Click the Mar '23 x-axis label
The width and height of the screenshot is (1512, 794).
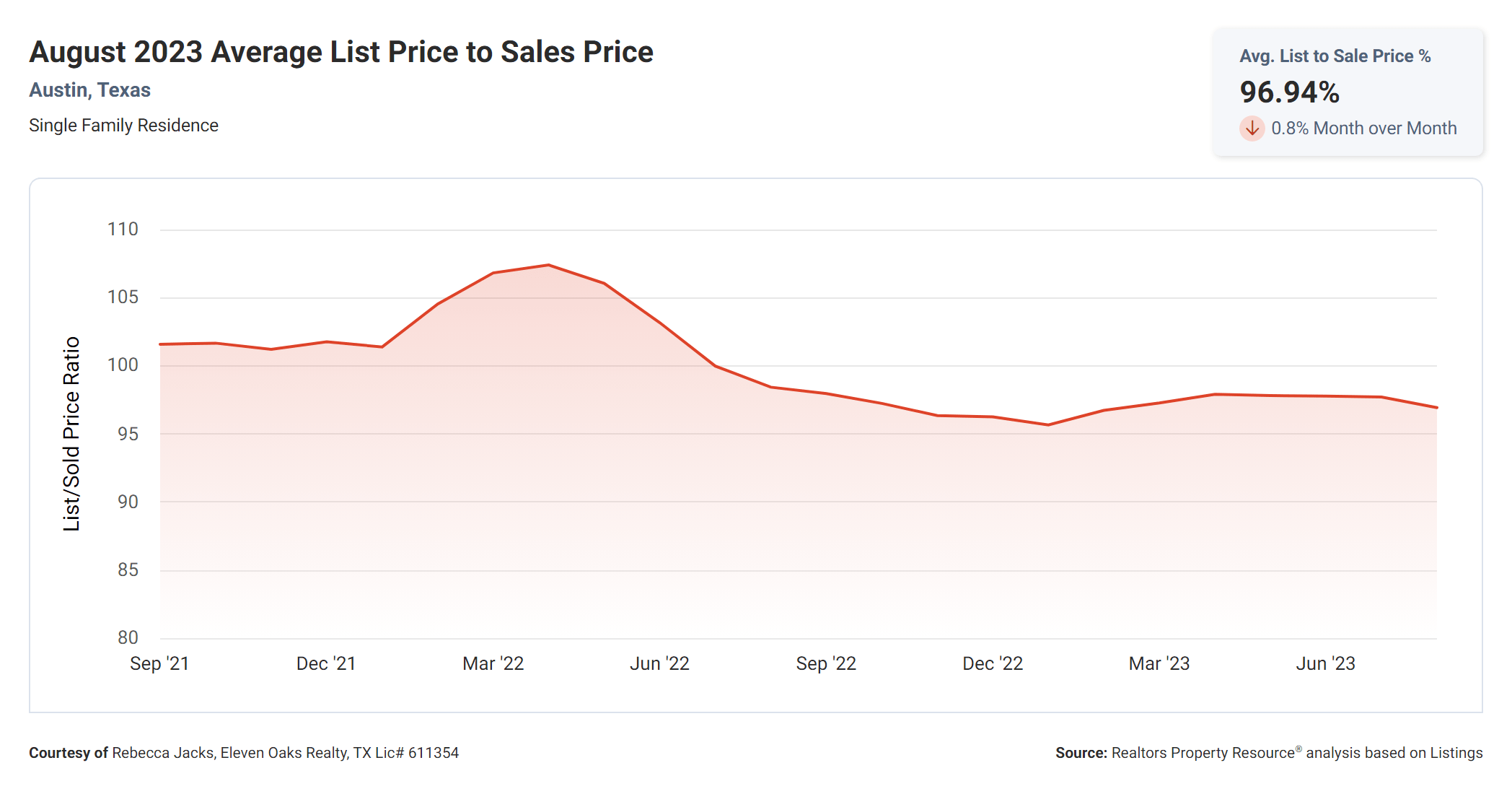1159,663
